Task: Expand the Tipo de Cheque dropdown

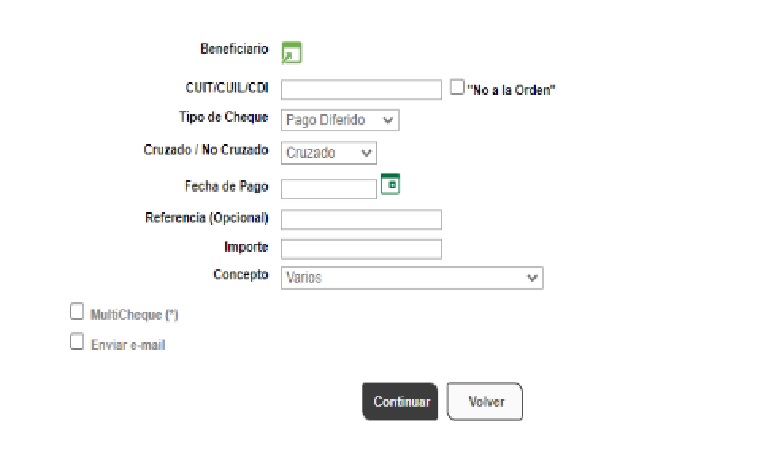Action: pyautogui.click(x=340, y=120)
